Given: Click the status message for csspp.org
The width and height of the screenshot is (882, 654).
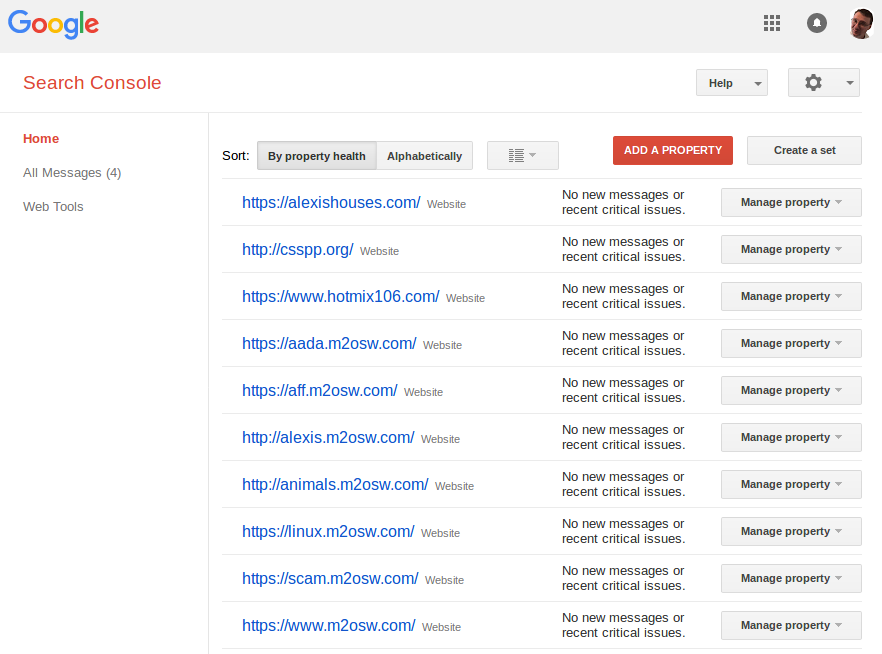Looking at the screenshot, I should click(623, 249).
